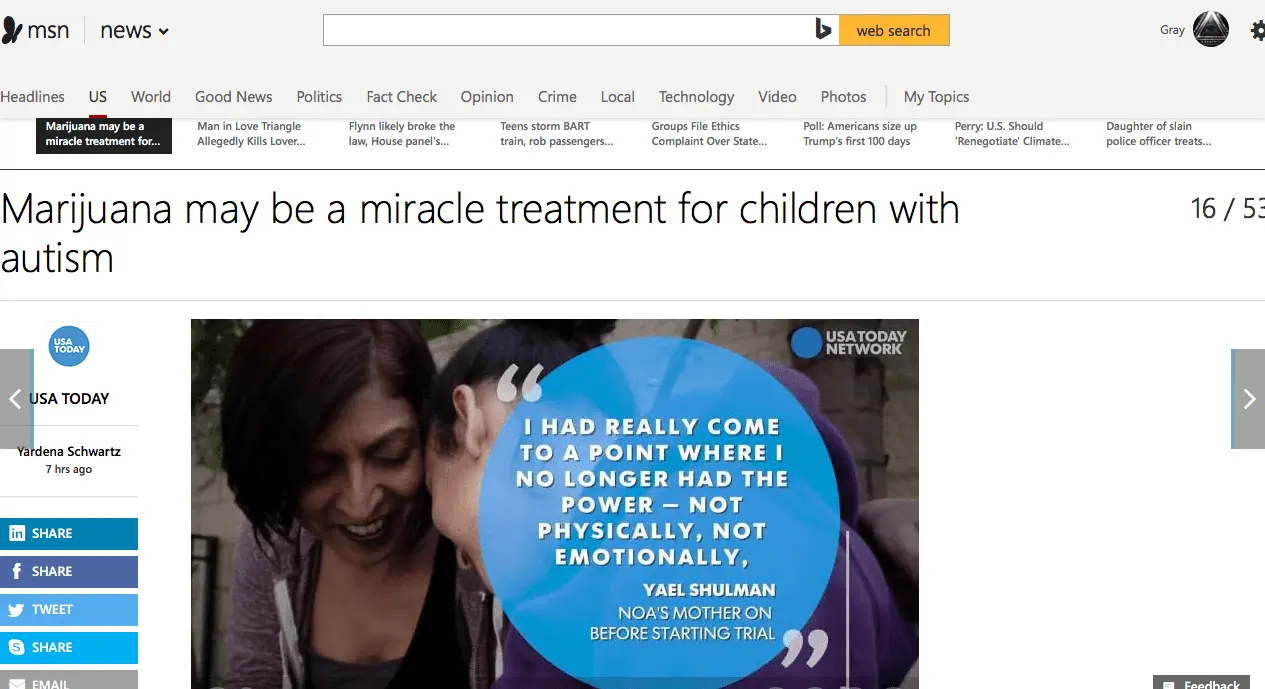Tweet the article via Twitter button
This screenshot has height=689, width=1265.
coord(69,610)
